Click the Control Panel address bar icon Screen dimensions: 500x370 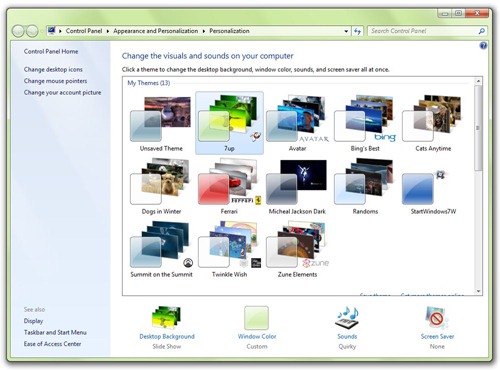click(51, 31)
